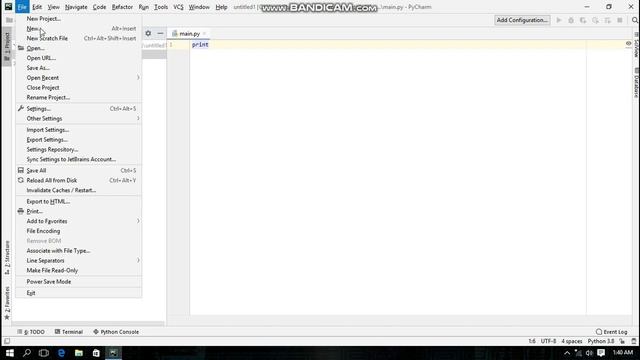Open the Refactor menu
Screen dimensions: 640x360
[x=122, y=7]
